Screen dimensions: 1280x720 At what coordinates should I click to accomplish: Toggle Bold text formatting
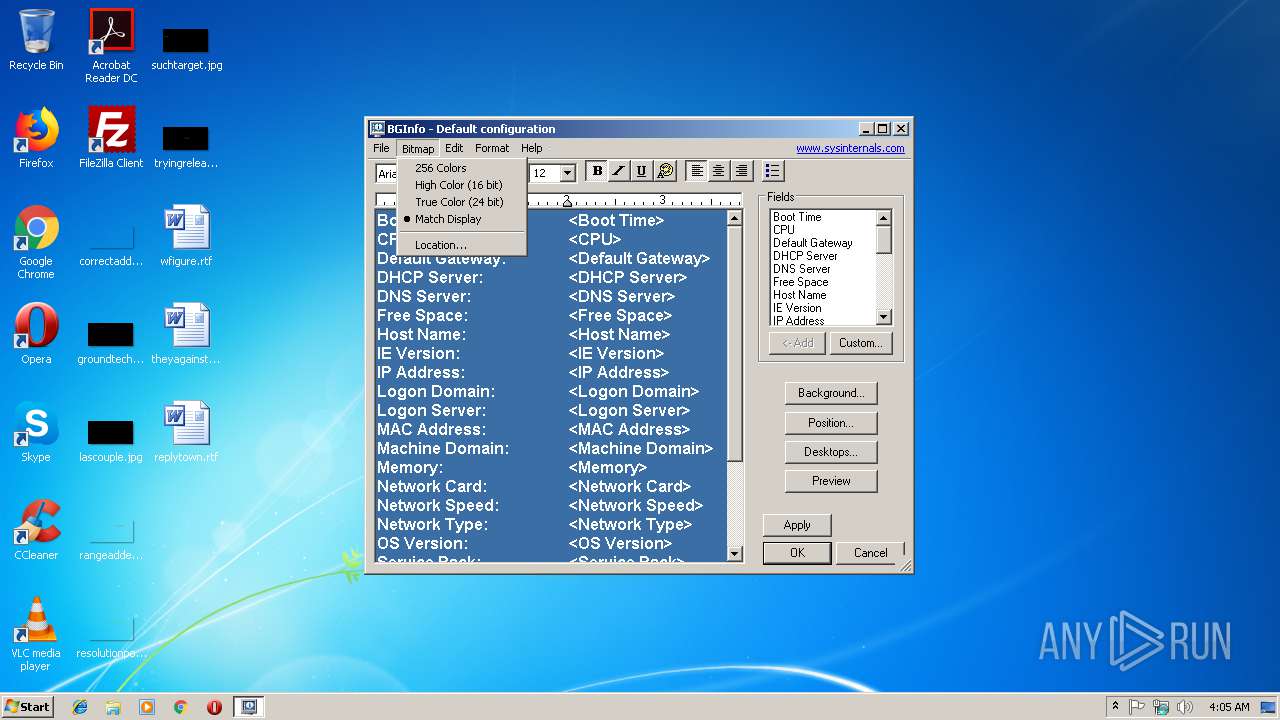pyautogui.click(x=597, y=171)
